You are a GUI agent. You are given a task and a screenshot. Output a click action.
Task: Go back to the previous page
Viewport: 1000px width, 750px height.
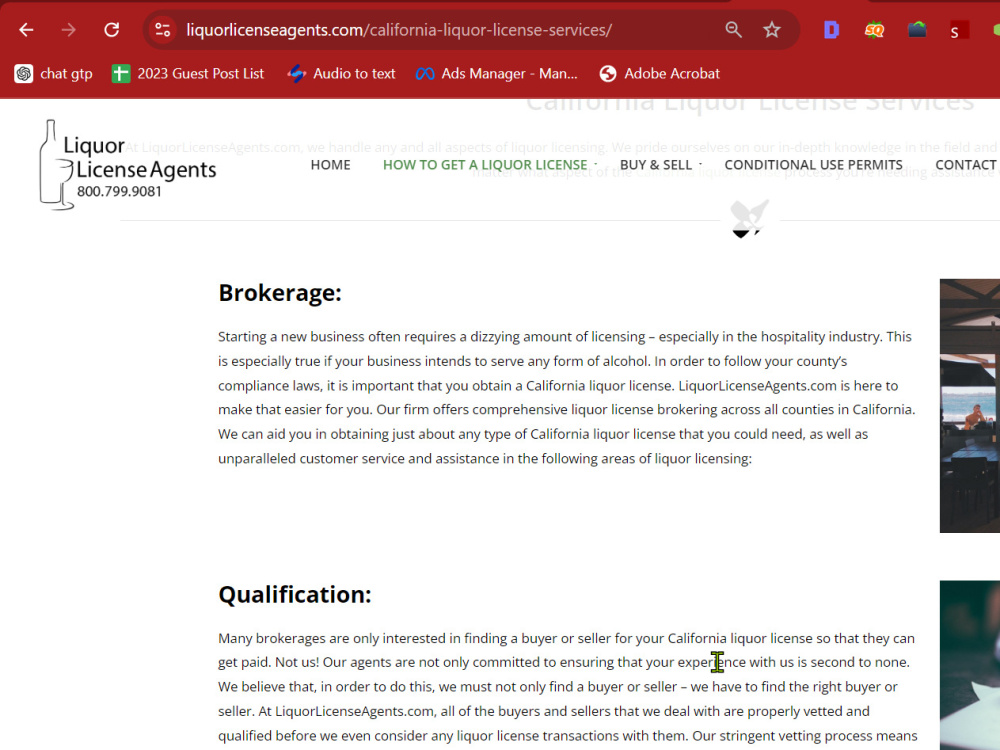pyautogui.click(x=26, y=30)
